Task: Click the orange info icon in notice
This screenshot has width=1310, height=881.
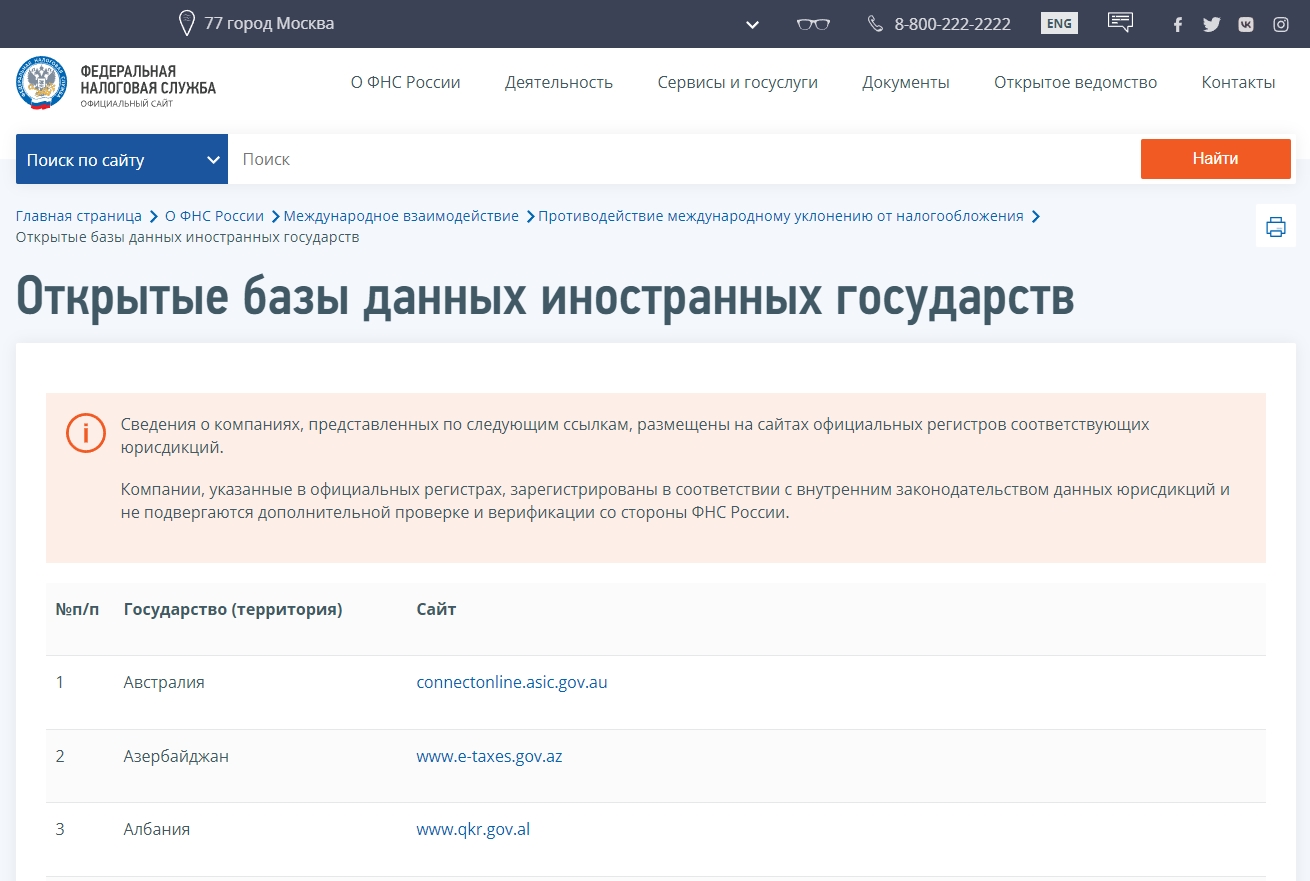Action: click(86, 433)
